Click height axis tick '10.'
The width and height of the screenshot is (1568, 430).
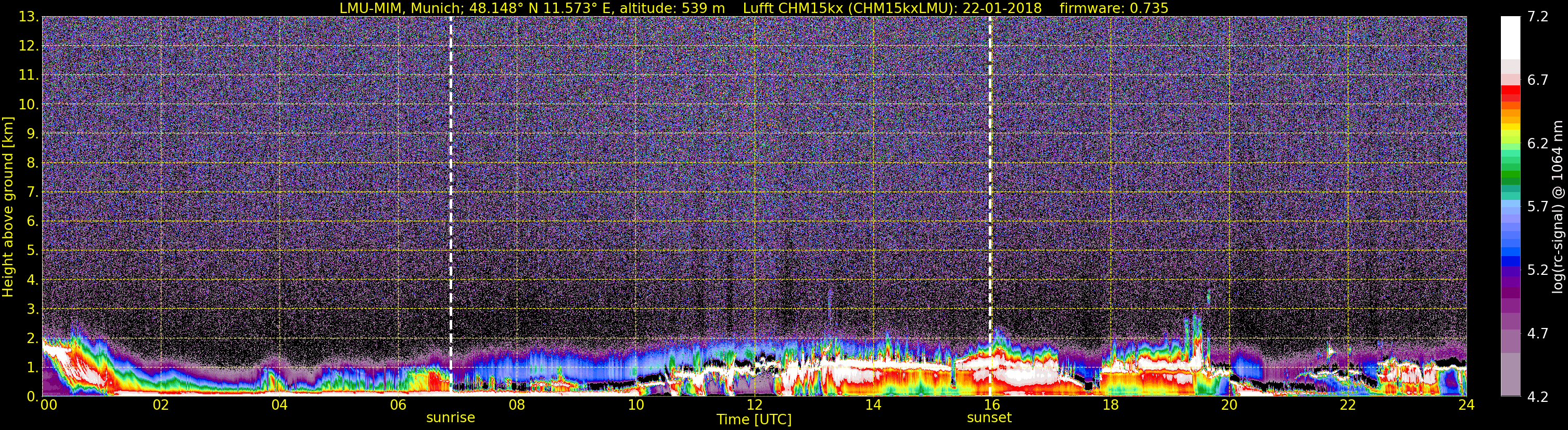click(x=28, y=104)
